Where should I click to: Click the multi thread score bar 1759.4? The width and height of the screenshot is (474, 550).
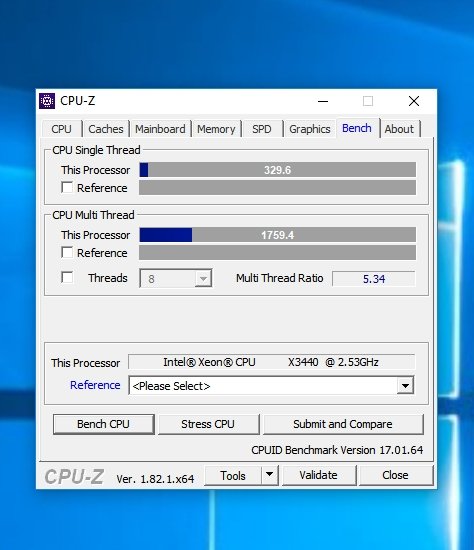tap(278, 235)
